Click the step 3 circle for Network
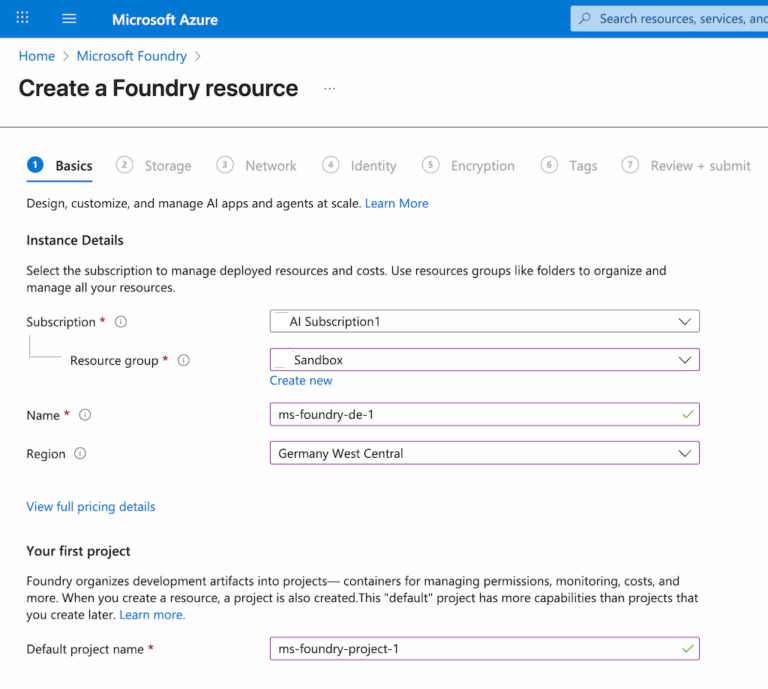 coord(225,165)
